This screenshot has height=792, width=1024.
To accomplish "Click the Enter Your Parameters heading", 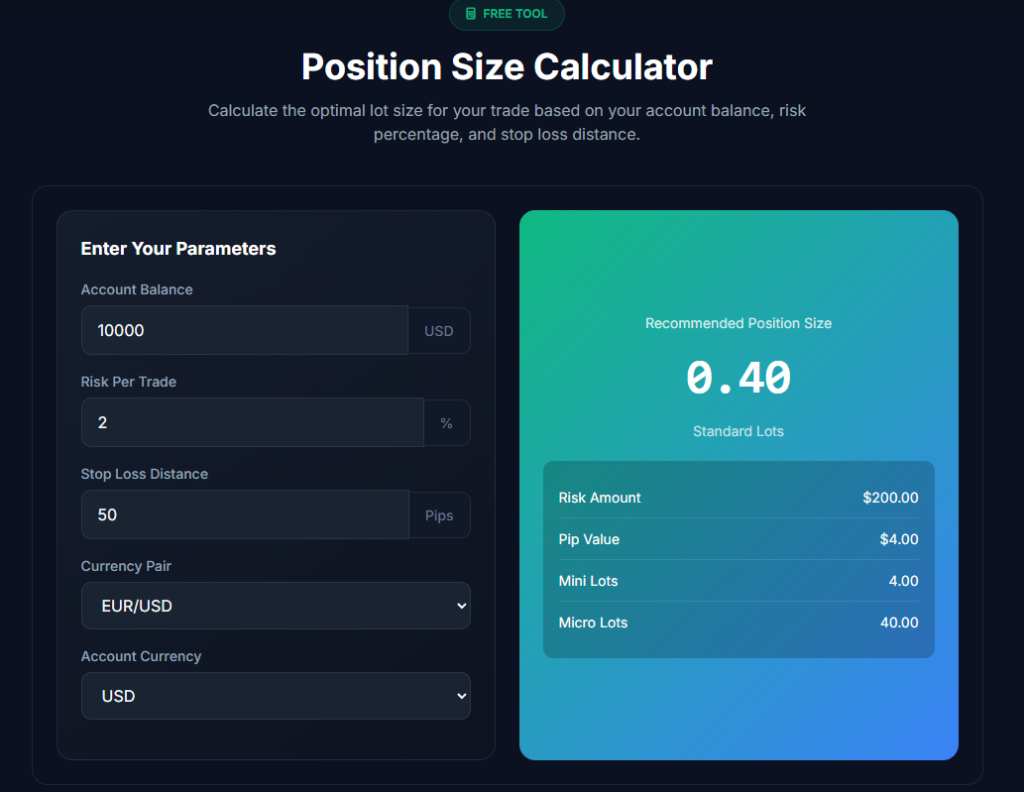I will (x=178, y=248).
